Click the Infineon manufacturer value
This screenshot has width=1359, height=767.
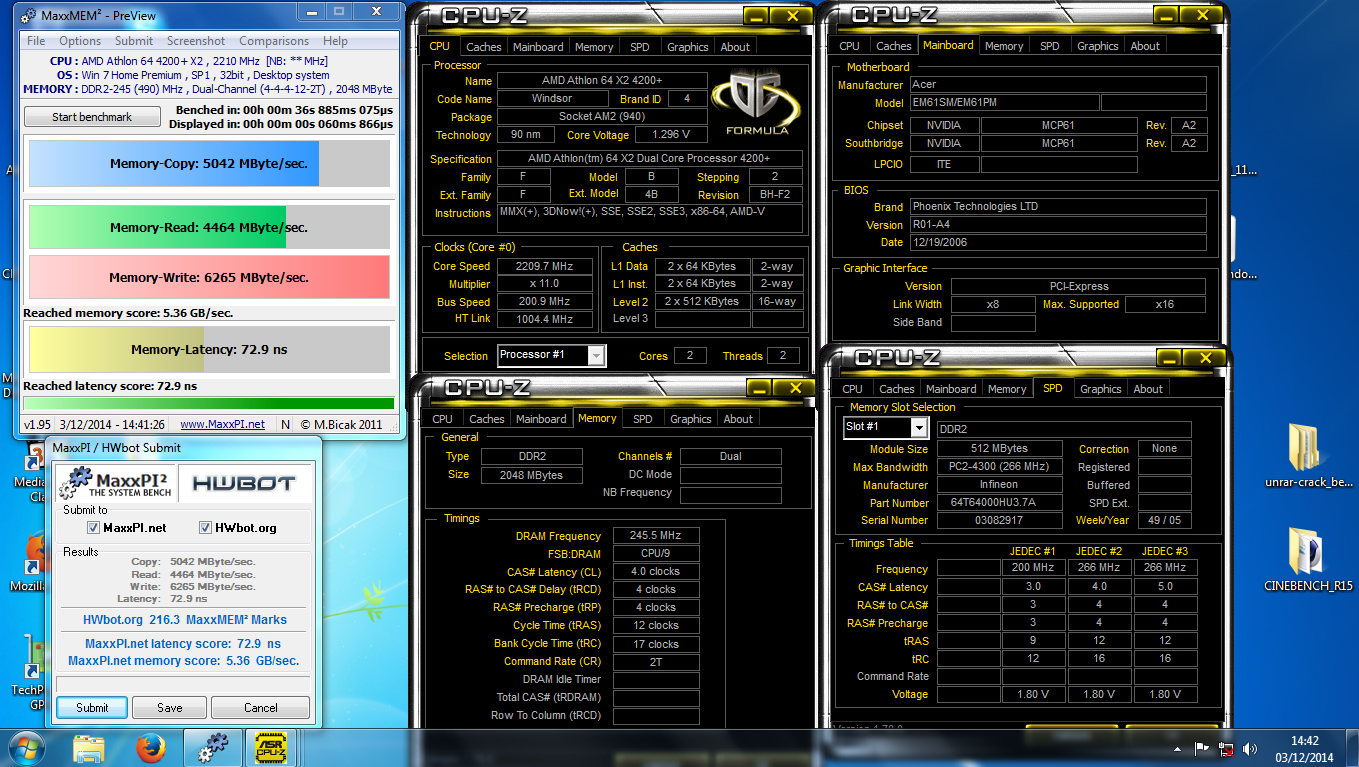tap(999, 485)
